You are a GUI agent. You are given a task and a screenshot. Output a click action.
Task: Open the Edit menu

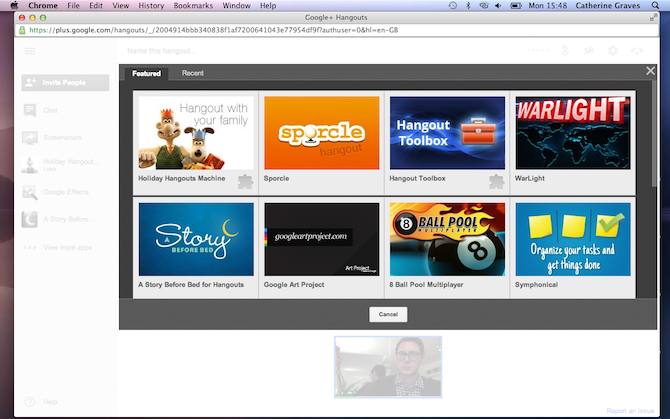[96, 6]
